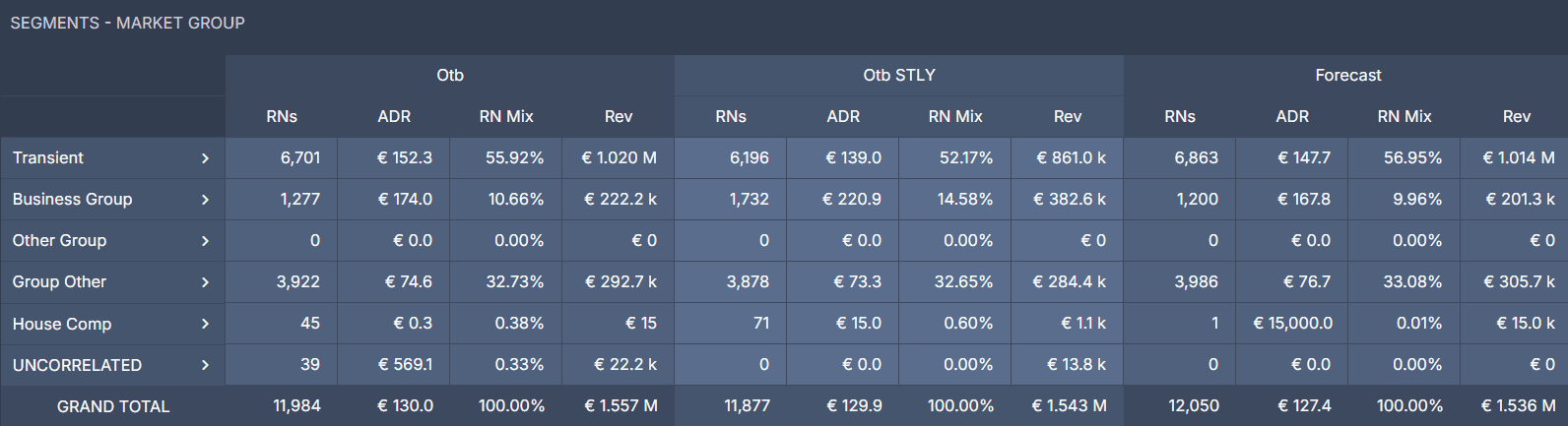Expand the UNCORRELATED row chevron
Image resolution: width=1568 pixels, height=426 pixels.
205,365
